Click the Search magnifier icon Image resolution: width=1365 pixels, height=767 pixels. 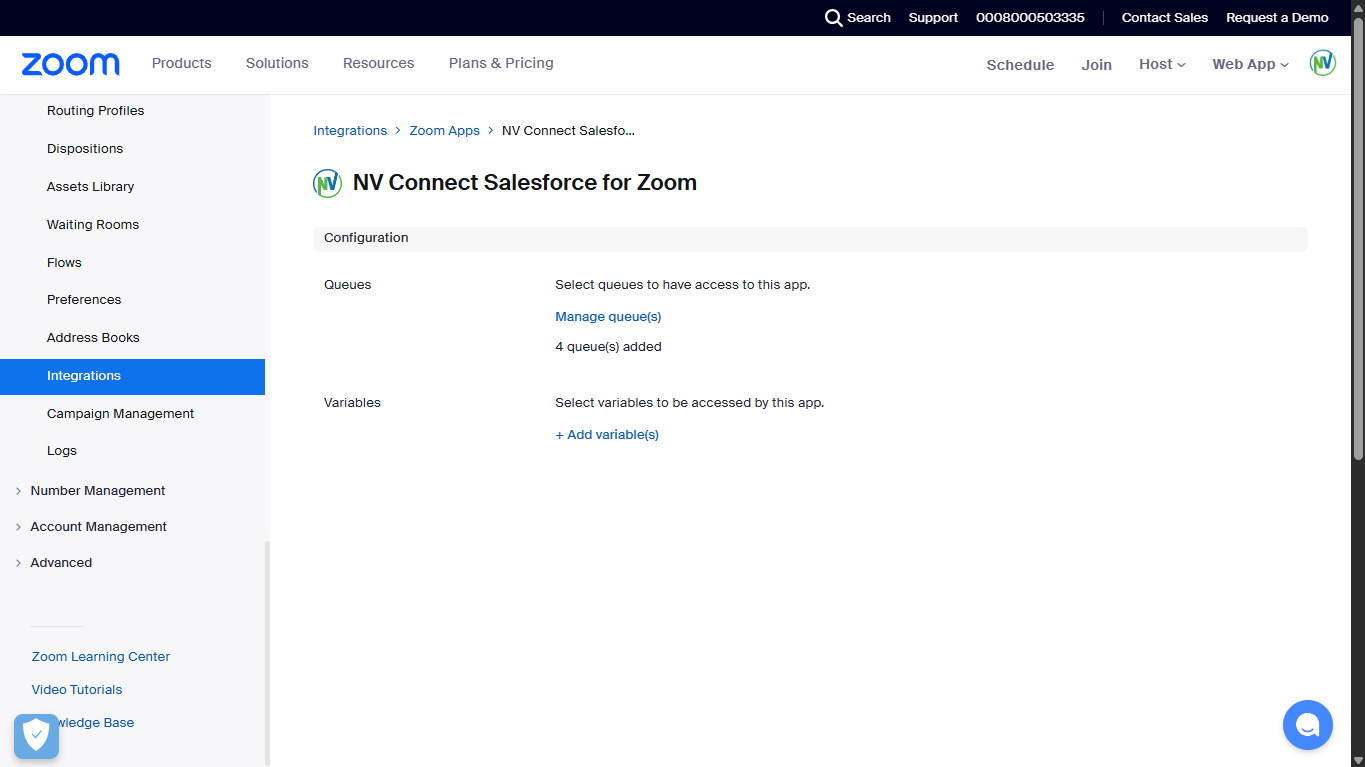[834, 18]
